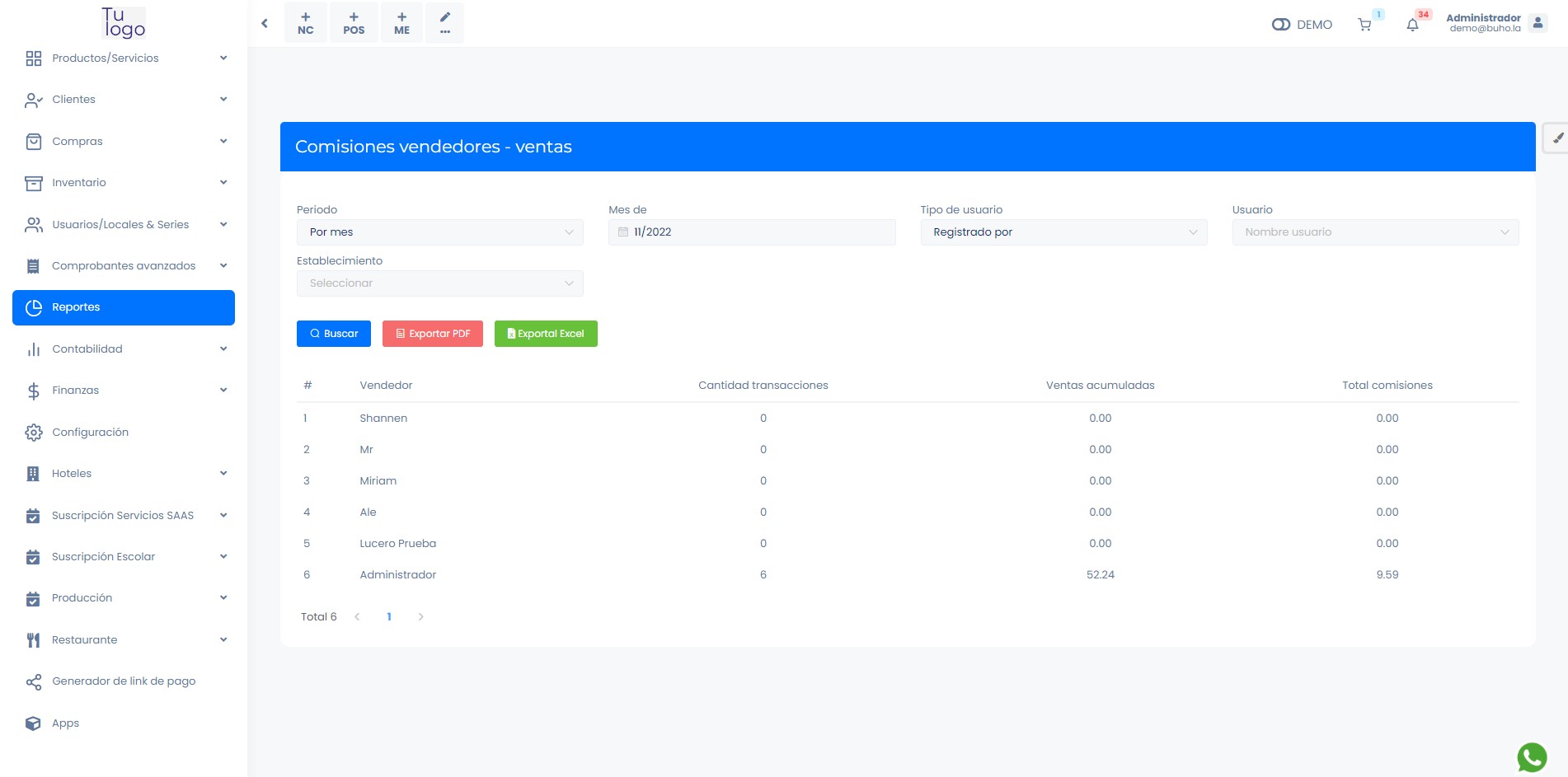This screenshot has width=1568, height=777.
Task: Open the Tipo de usuario dropdown
Action: 1063,232
